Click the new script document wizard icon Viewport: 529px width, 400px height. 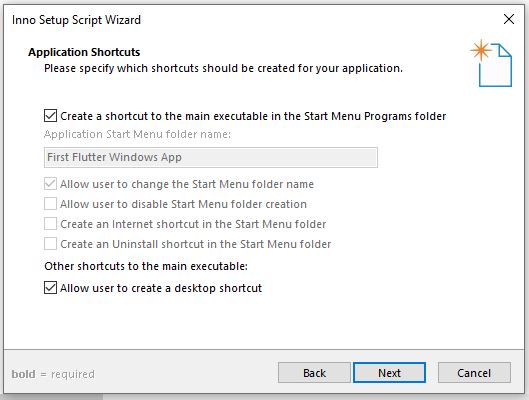tap(492, 63)
